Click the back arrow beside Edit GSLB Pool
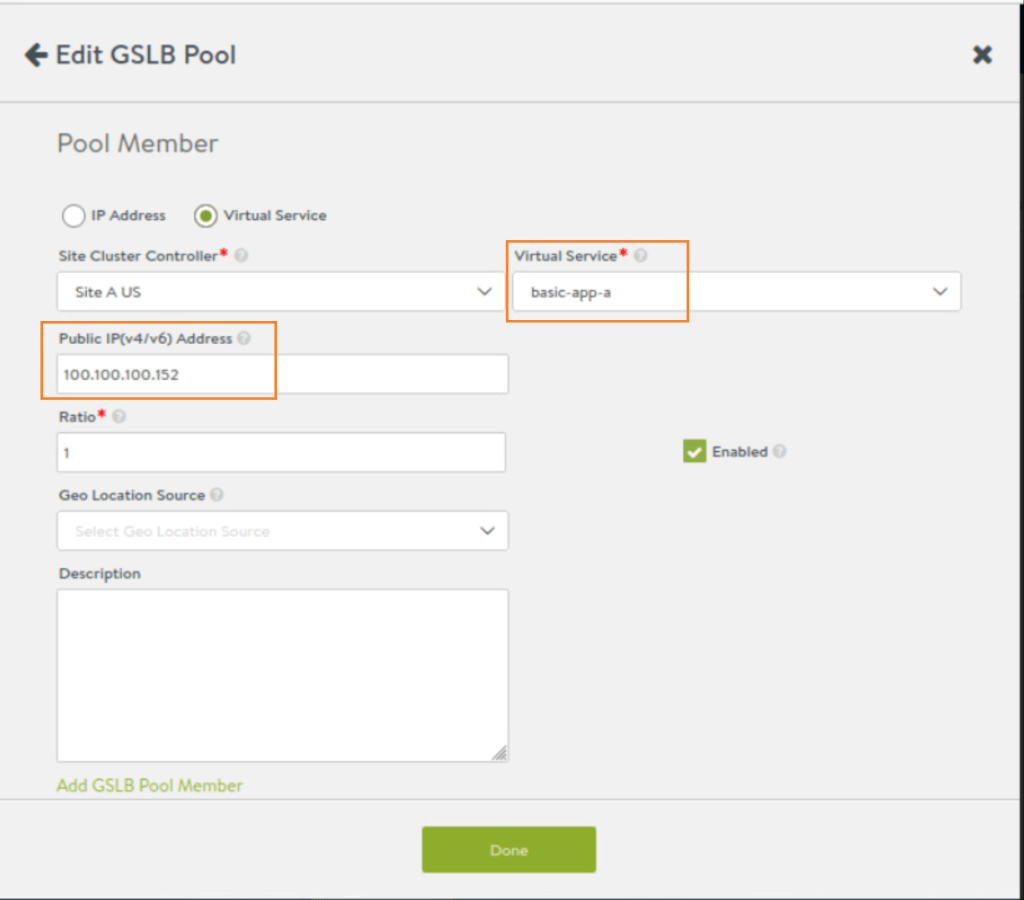The width and height of the screenshot is (1024, 900). [36, 54]
